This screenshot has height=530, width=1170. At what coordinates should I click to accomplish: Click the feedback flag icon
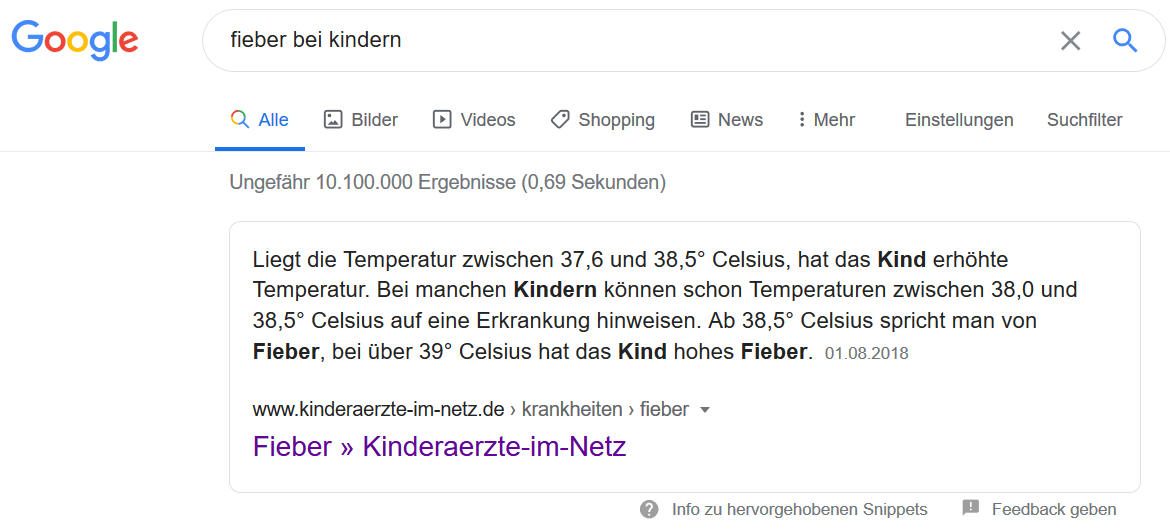tap(970, 509)
